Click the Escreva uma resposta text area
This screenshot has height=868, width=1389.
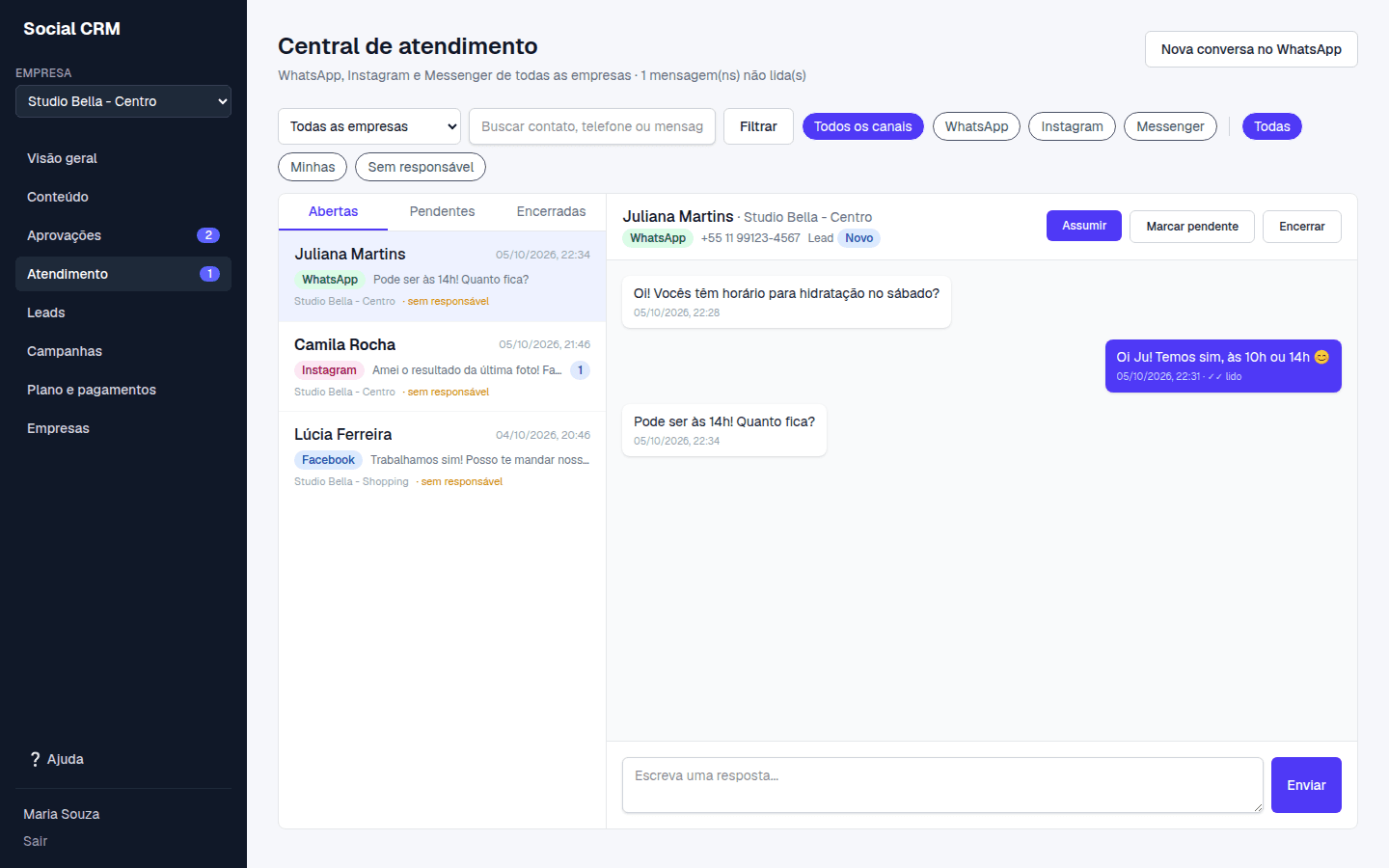click(x=942, y=785)
